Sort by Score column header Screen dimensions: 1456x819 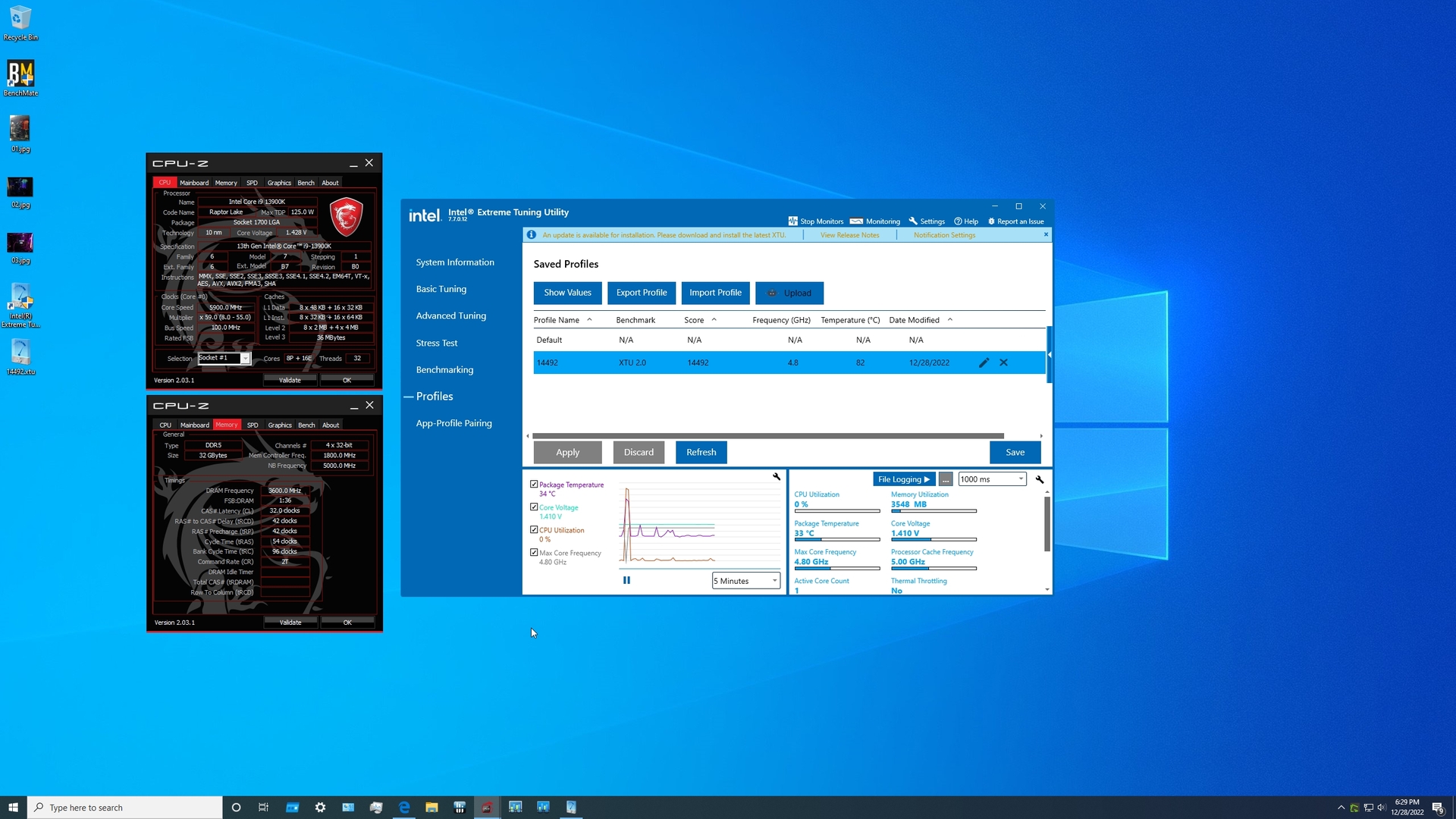point(694,320)
